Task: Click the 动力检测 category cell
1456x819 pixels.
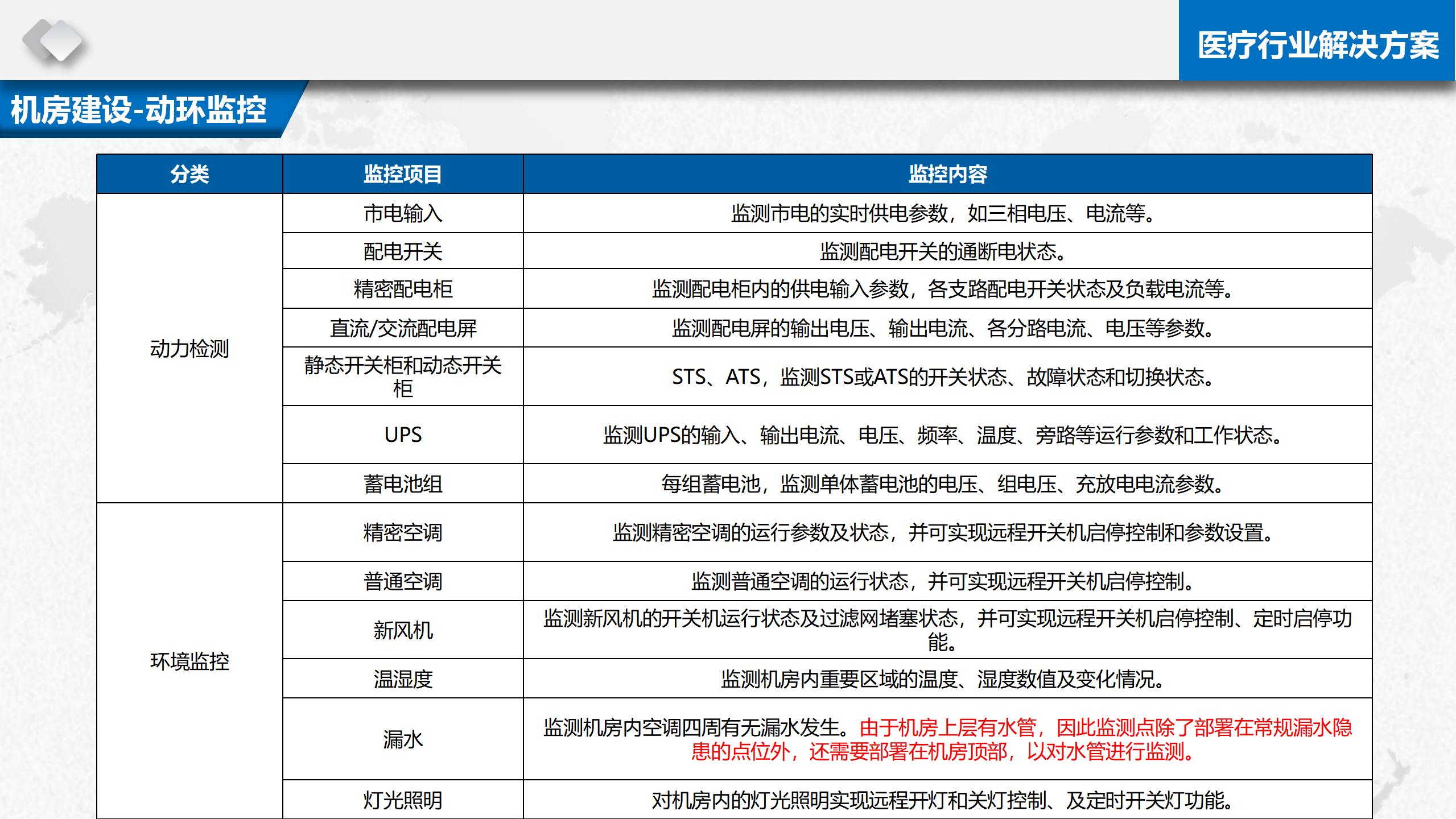Action: tap(189, 349)
